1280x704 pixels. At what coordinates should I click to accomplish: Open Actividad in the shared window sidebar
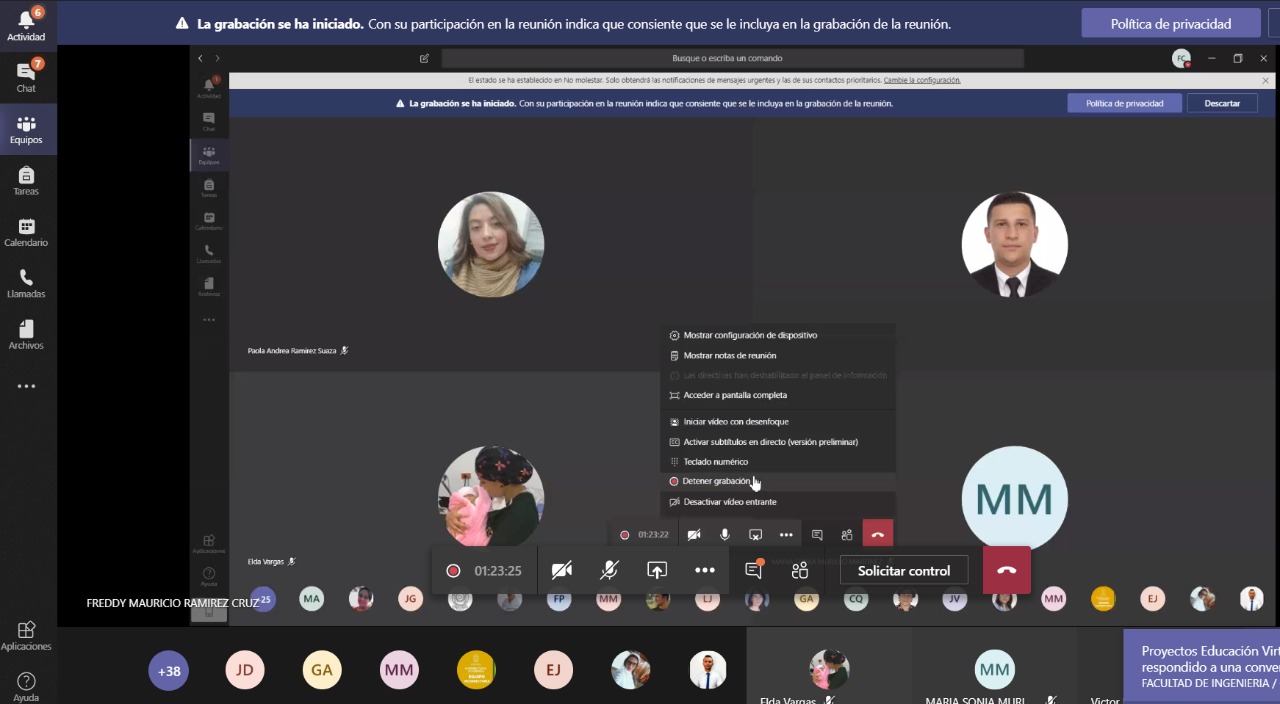tap(209, 88)
